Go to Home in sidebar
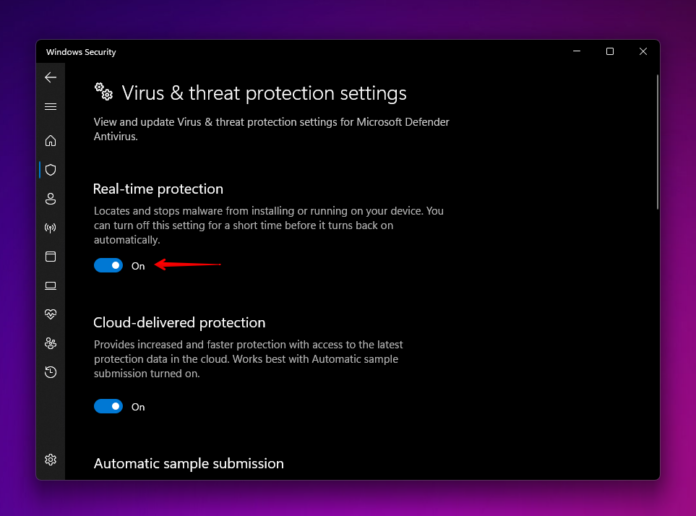 coord(51,141)
